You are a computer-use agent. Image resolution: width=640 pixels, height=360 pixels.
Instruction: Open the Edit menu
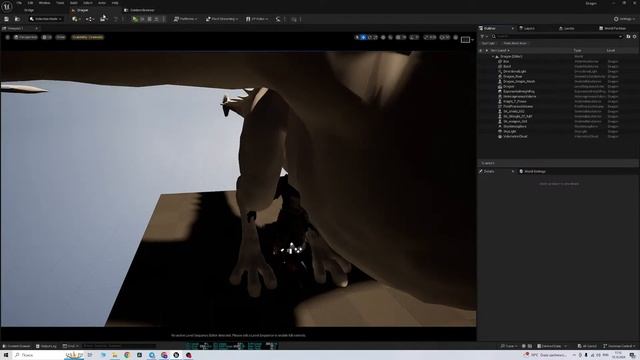point(30,3)
